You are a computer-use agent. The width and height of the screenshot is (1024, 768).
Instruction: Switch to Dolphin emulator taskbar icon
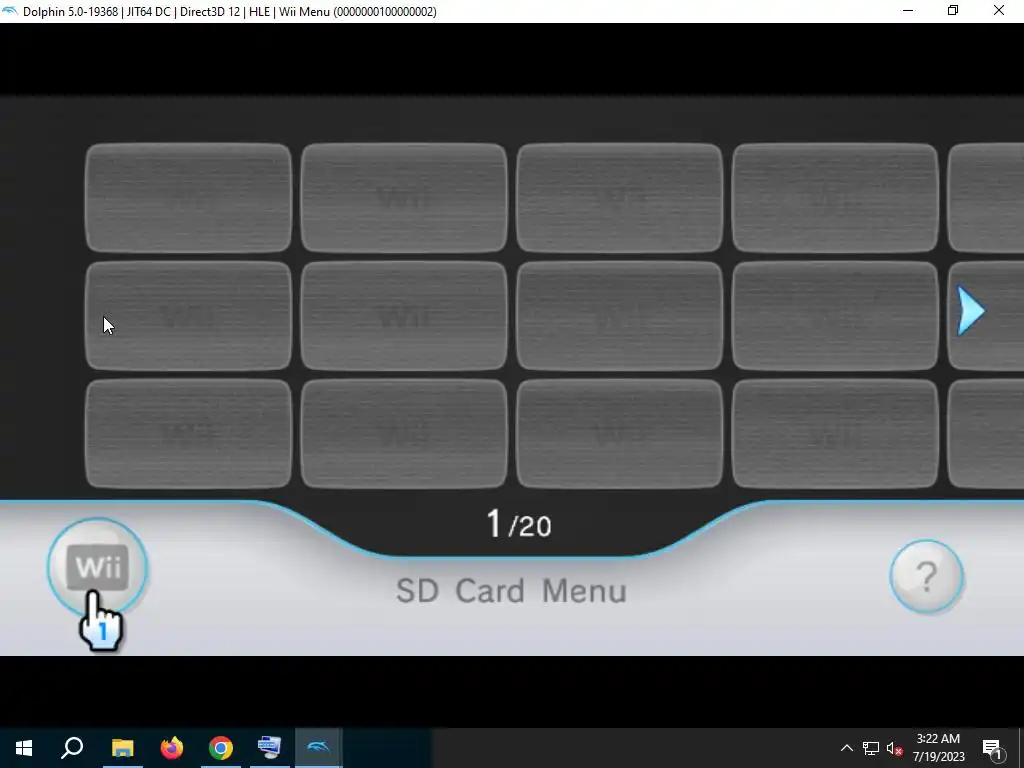click(319, 748)
